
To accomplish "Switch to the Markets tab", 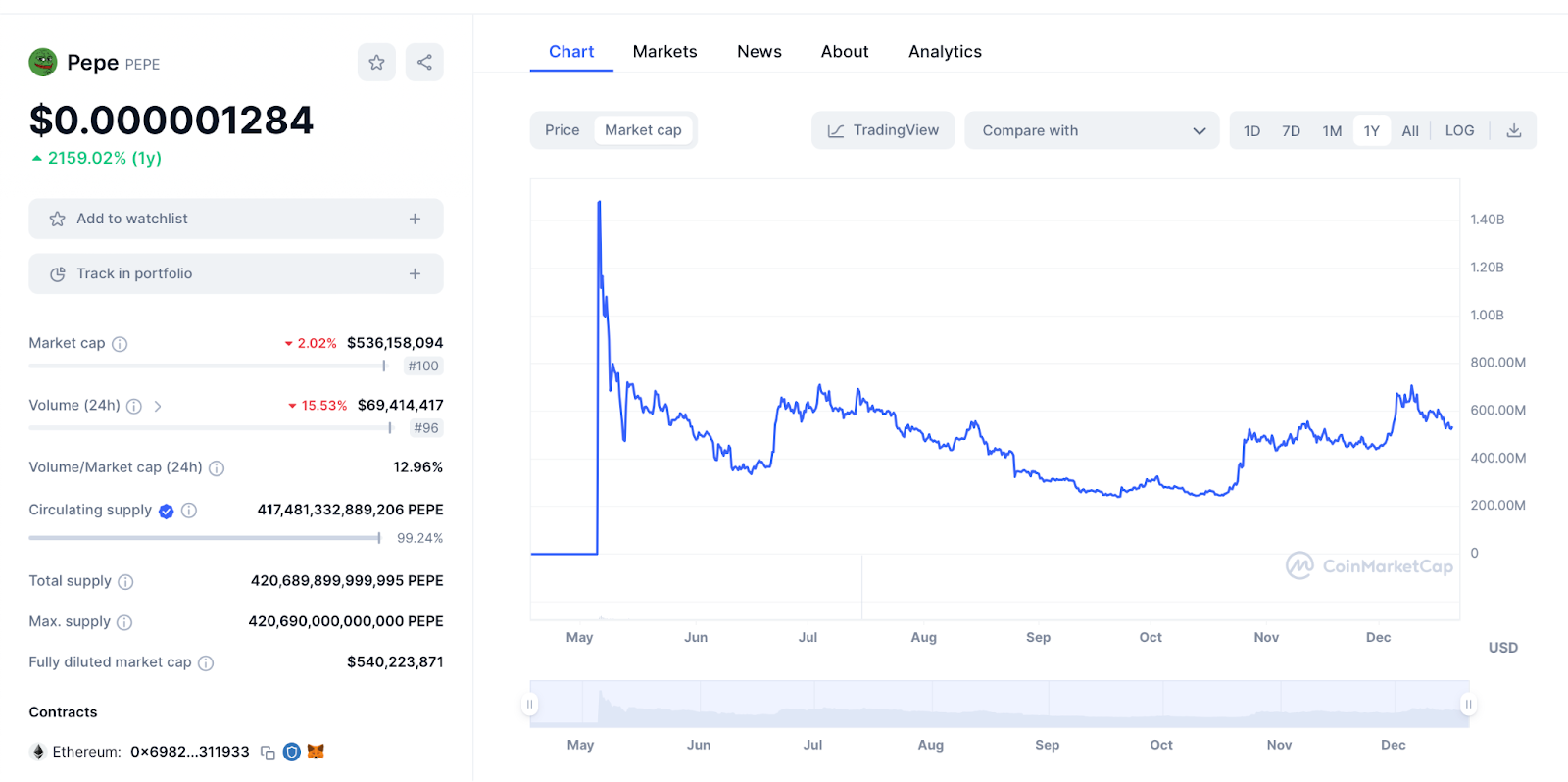I will coord(665,52).
